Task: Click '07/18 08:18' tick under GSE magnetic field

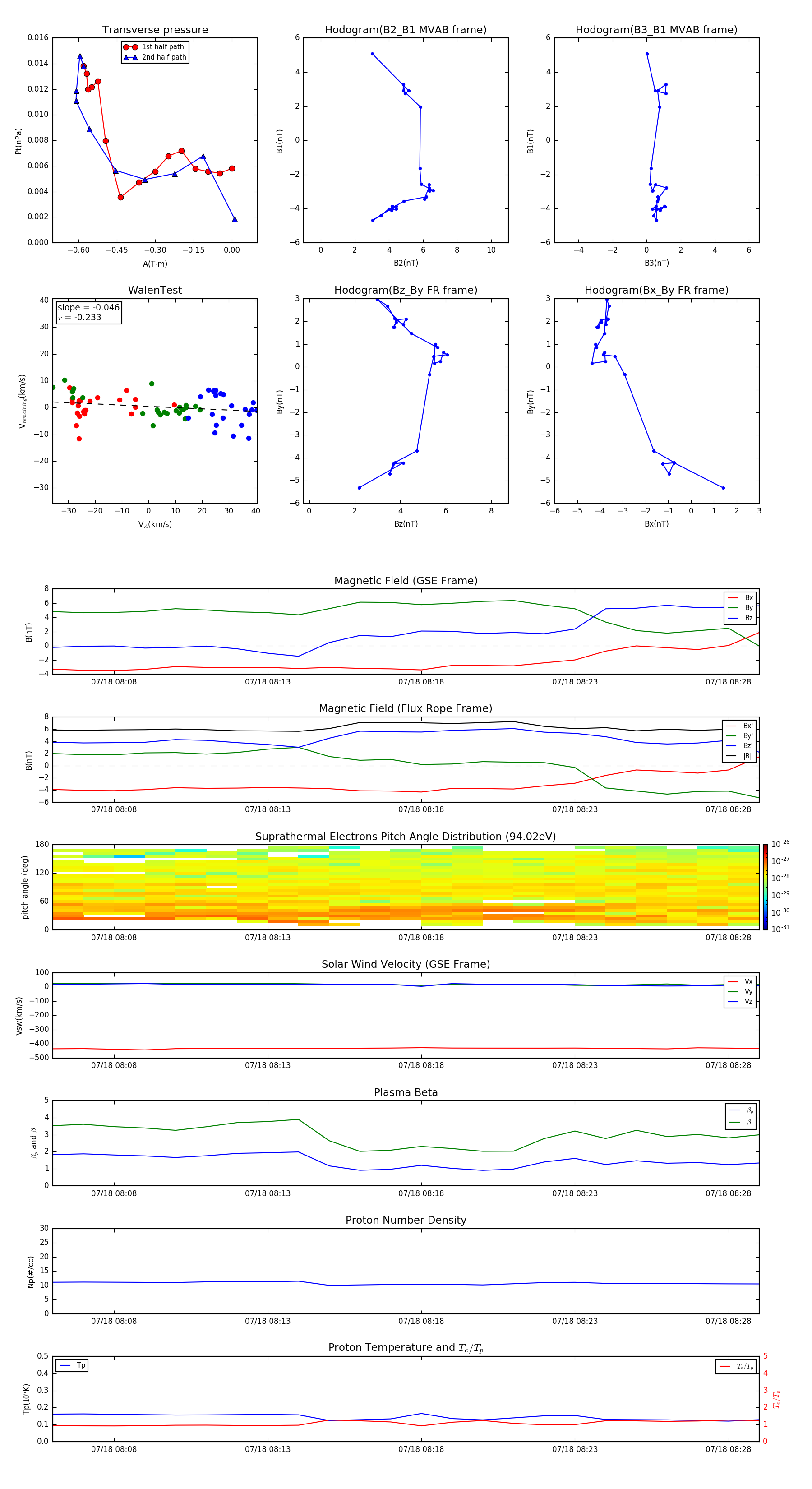Action: click(421, 681)
